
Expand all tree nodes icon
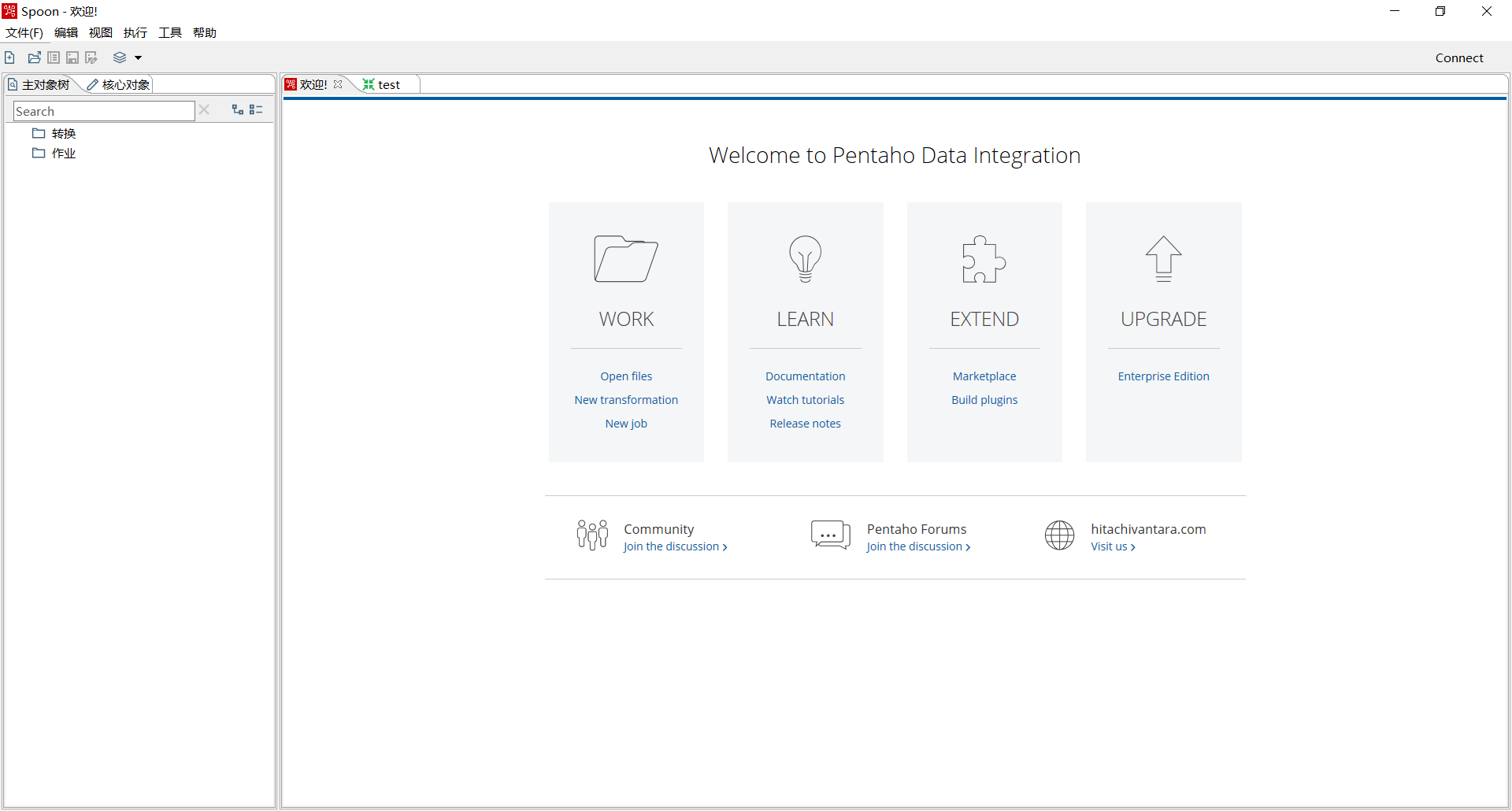point(237,109)
